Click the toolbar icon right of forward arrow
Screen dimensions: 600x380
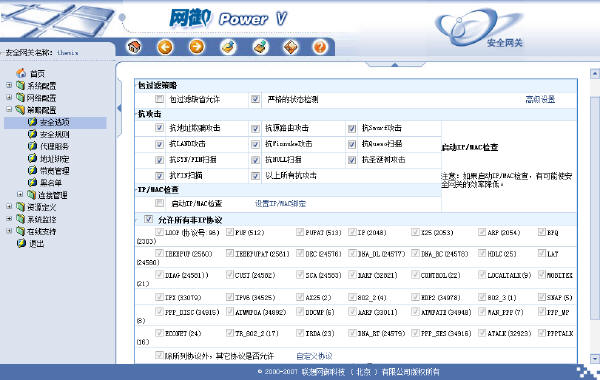(x=228, y=47)
